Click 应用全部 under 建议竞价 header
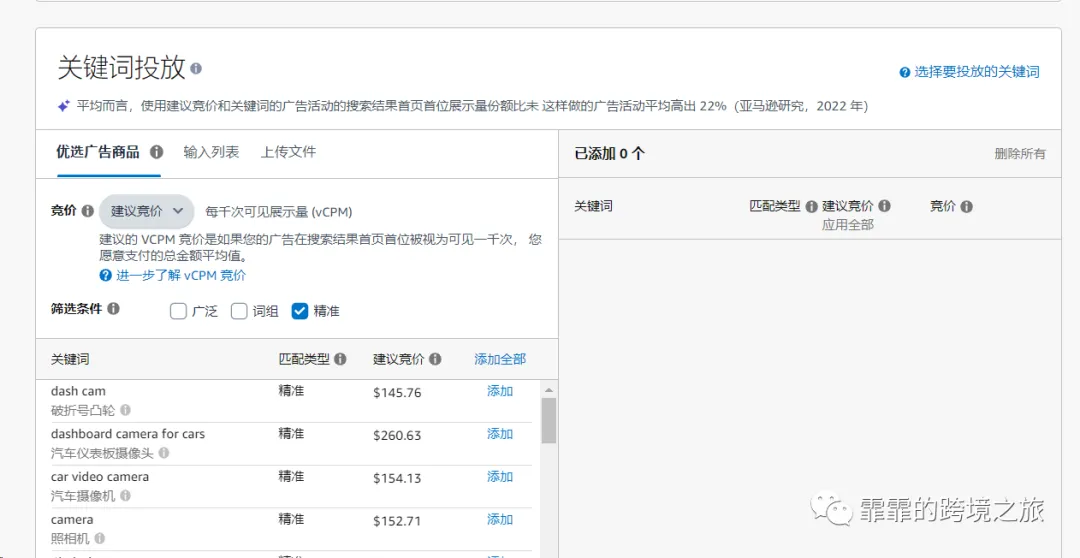 pyautogui.click(x=848, y=225)
